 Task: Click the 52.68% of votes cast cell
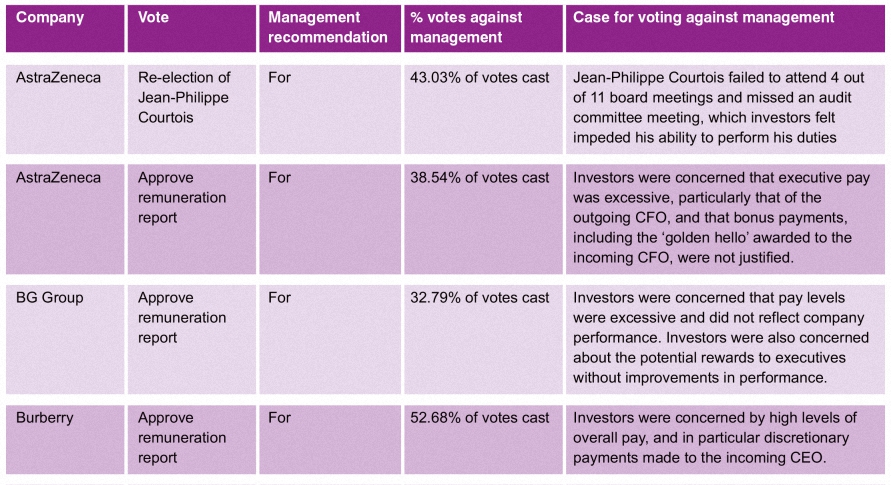click(483, 439)
